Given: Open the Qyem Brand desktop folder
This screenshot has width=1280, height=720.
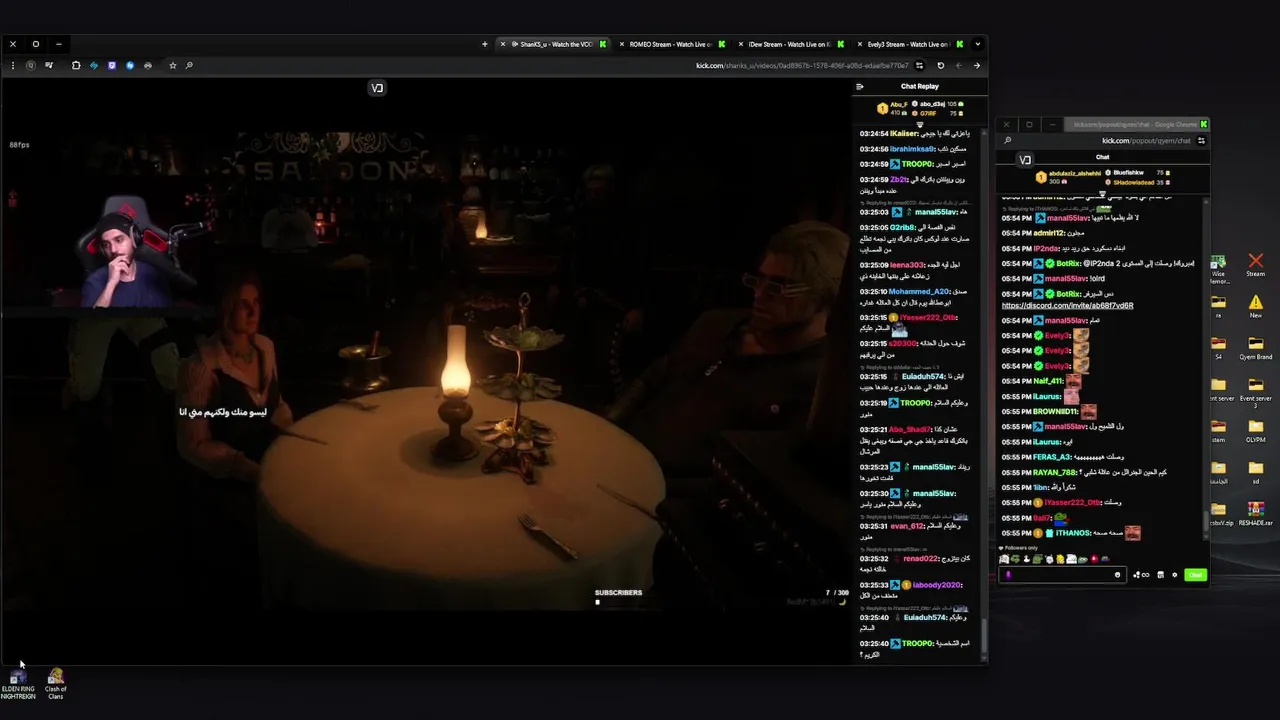Looking at the screenshot, I should pyautogui.click(x=1256, y=346).
